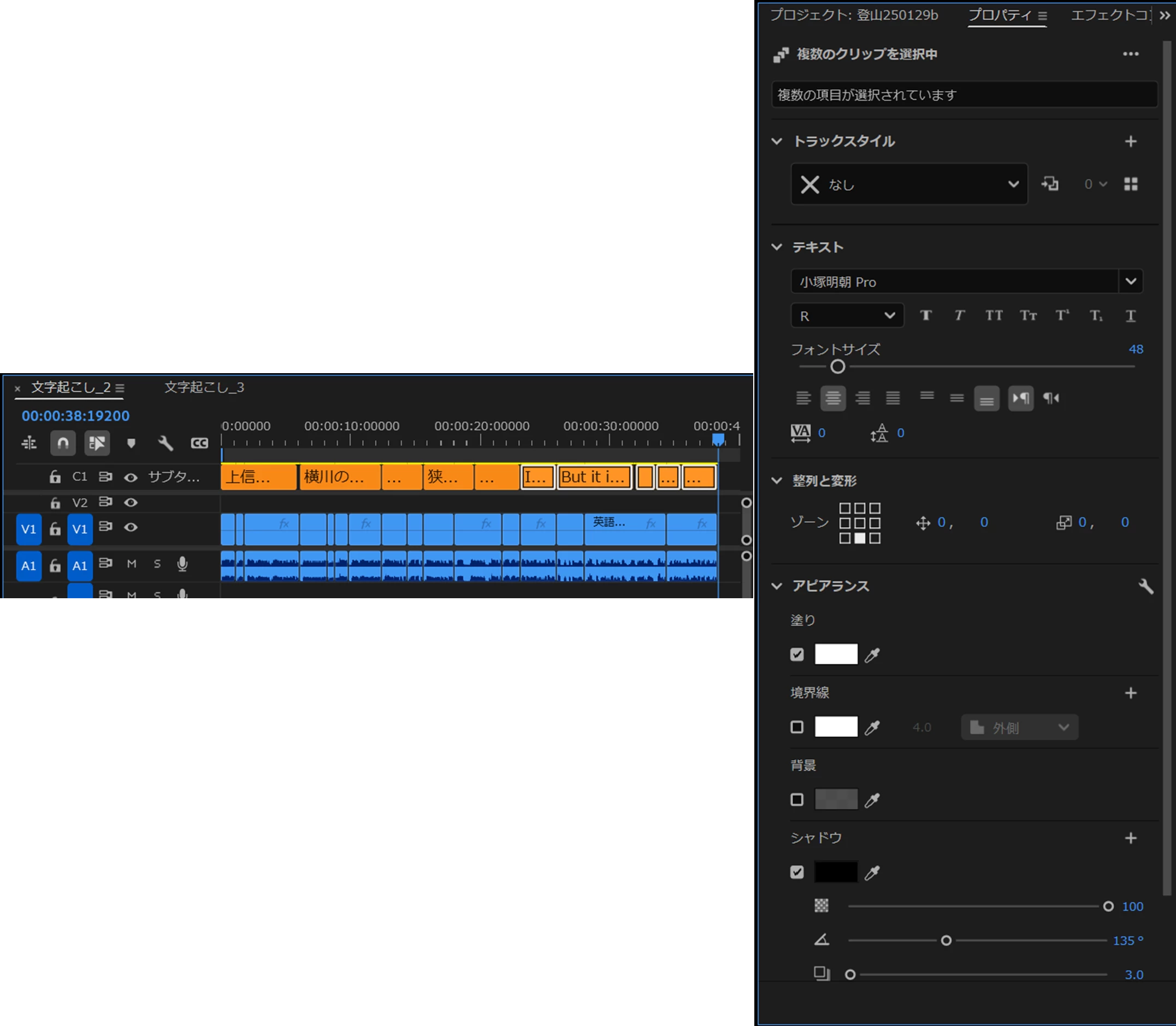This screenshot has width=1176, height=1026.
Task: Enable the stroke (境界線) checkbox
Action: [x=796, y=727]
